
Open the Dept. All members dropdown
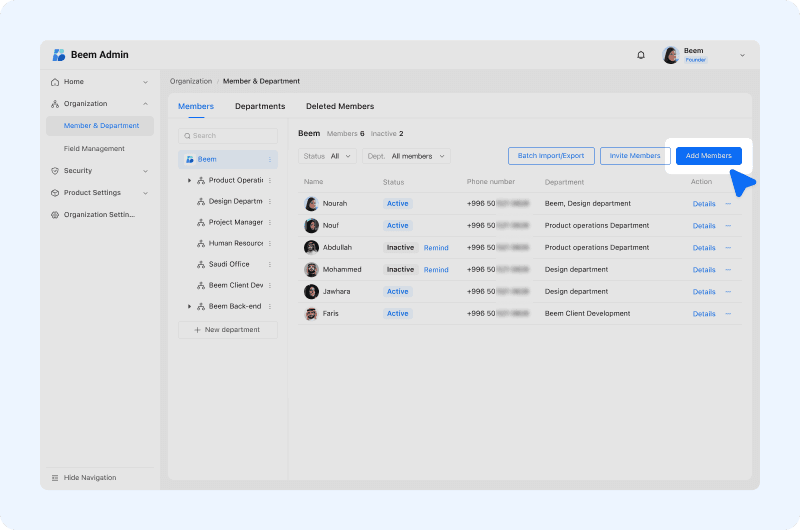(405, 156)
